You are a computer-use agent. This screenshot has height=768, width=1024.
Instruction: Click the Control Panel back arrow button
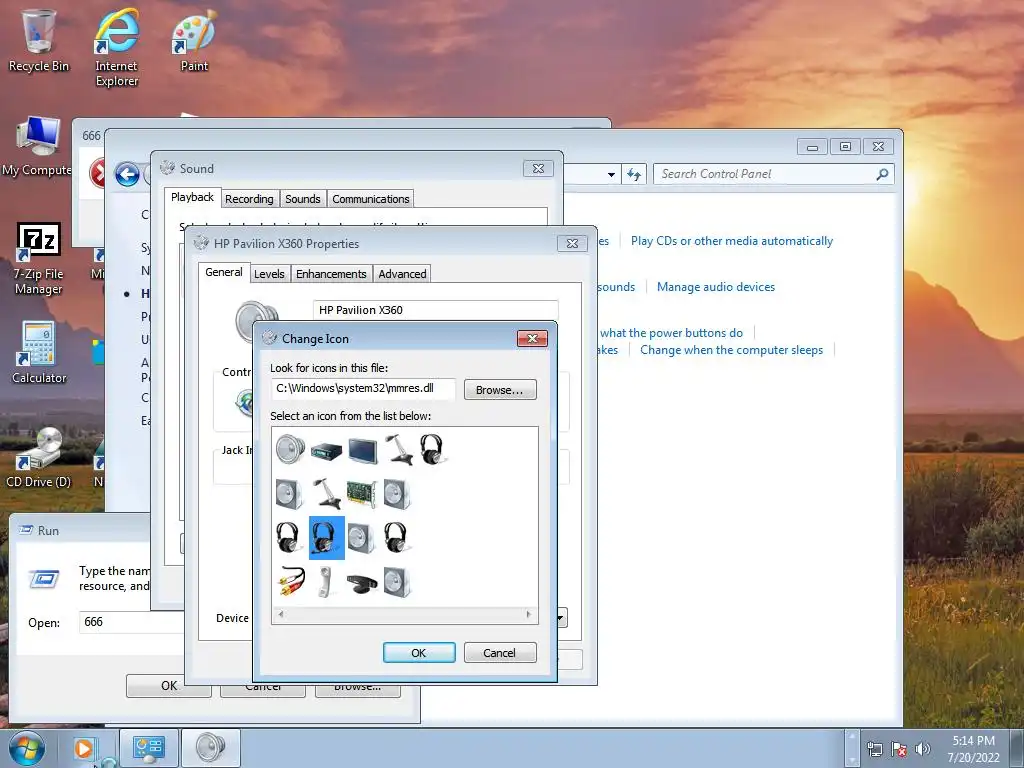[127, 174]
